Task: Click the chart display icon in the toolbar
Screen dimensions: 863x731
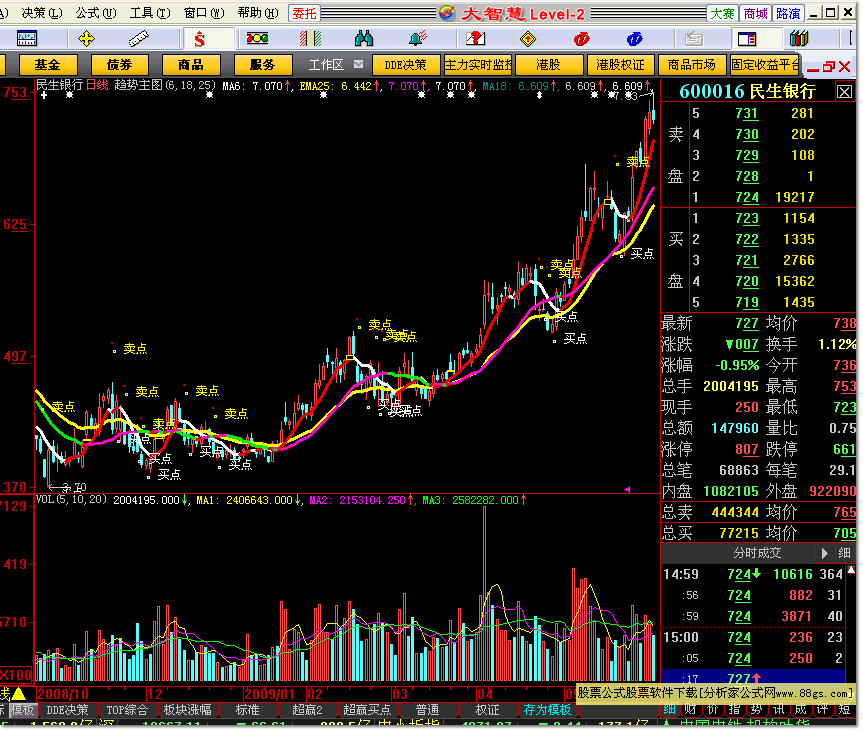Action: click(26, 39)
